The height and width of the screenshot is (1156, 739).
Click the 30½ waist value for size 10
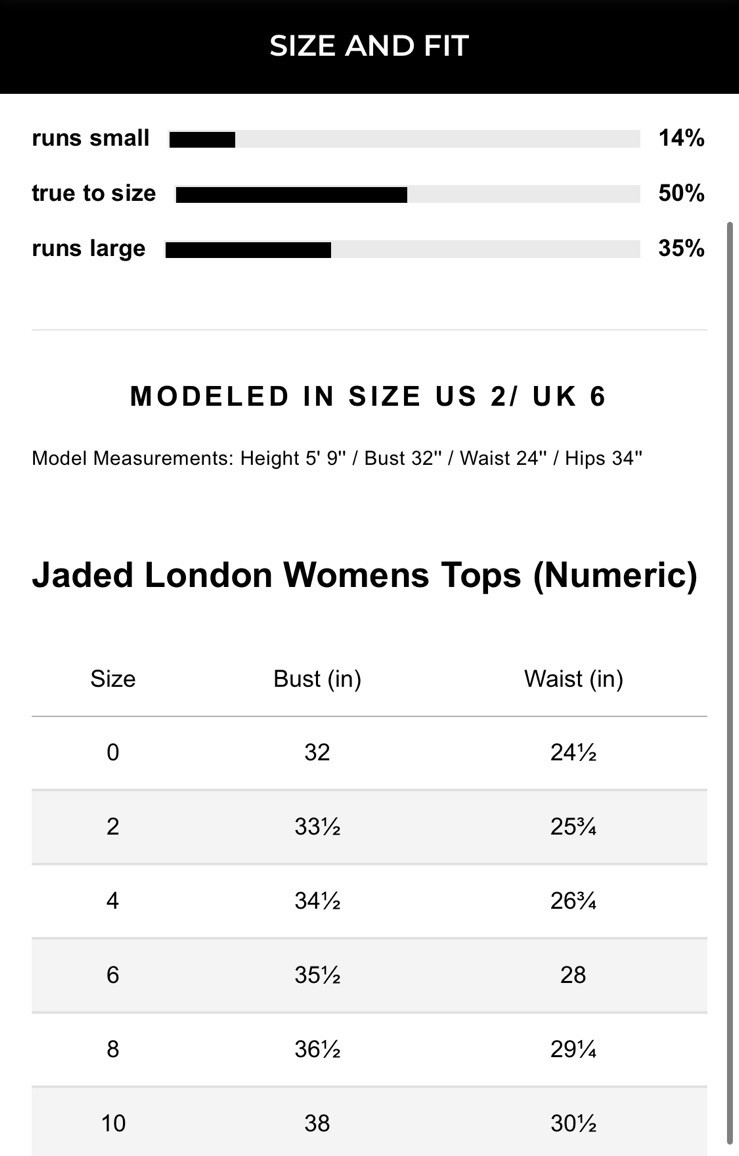coord(573,1123)
